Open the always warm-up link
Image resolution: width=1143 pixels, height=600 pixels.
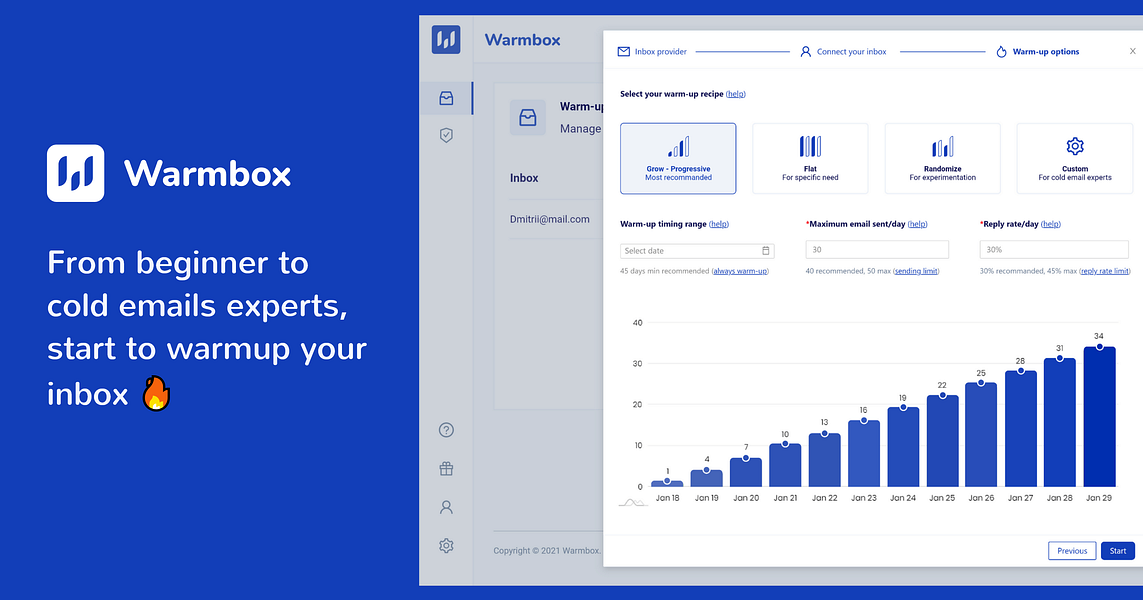pyautogui.click(x=740, y=270)
